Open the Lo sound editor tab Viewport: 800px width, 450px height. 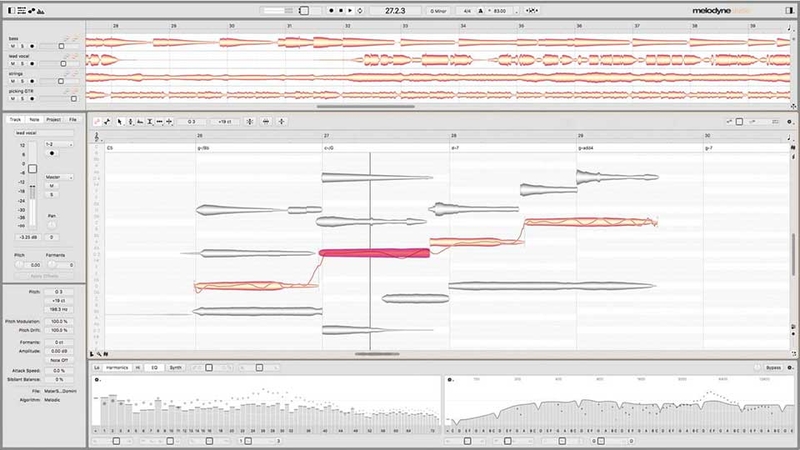[x=97, y=367]
